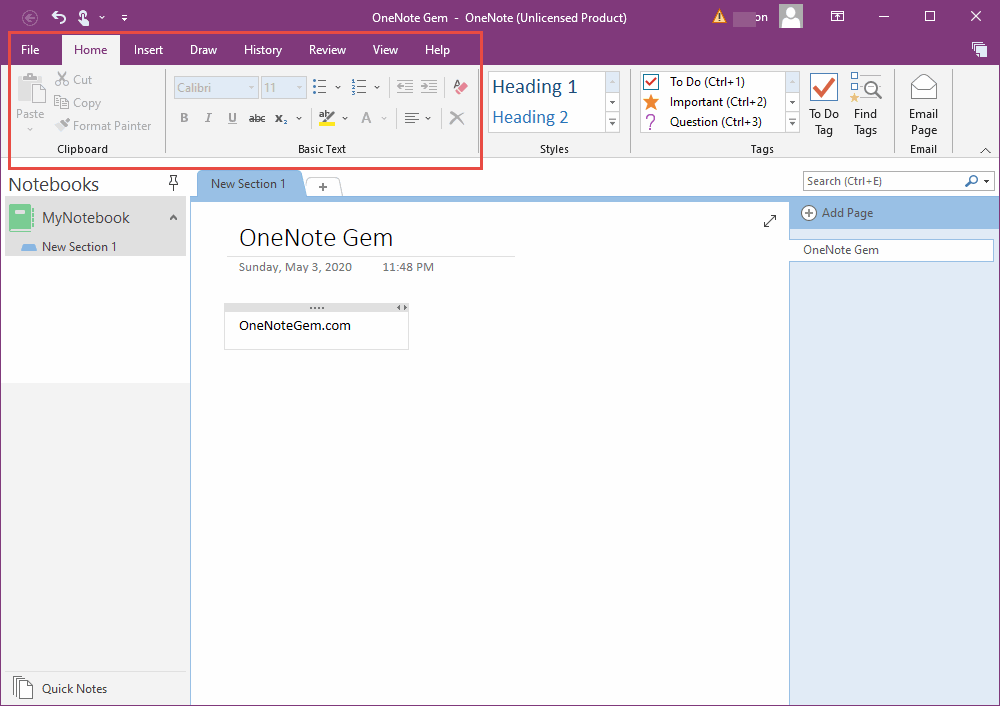Pin the Notebooks pane with the pushpin
This screenshot has width=1000, height=706.
[x=173, y=184]
